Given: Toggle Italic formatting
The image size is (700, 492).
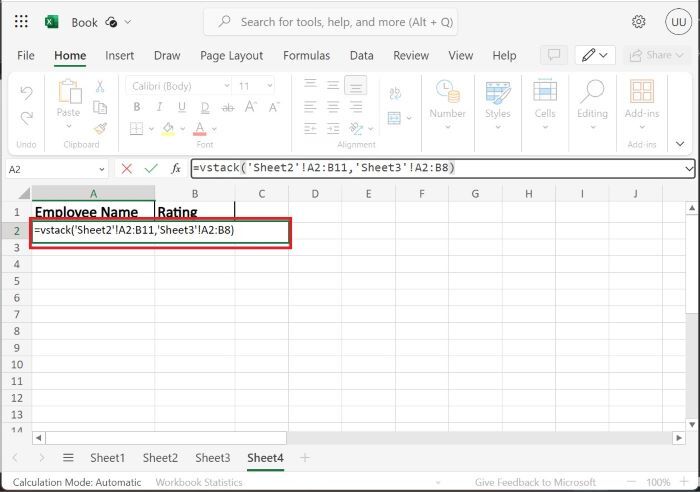Looking at the screenshot, I should click(x=159, y=107).
